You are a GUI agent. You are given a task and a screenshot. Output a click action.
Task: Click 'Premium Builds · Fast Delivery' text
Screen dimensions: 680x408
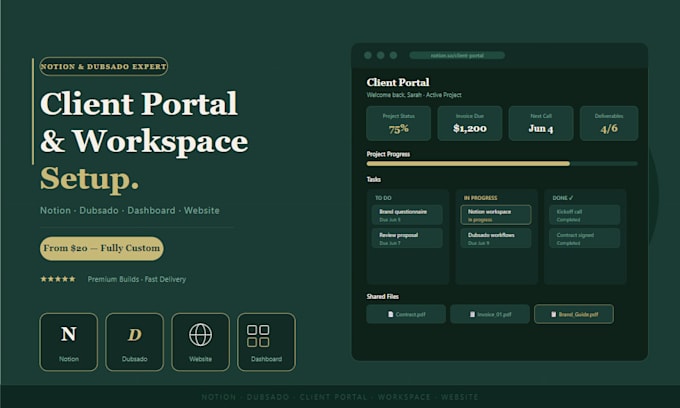pos(137,279)
